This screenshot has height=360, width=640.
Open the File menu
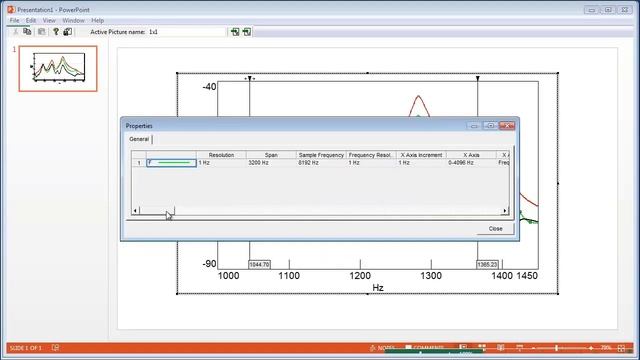pyautogui.click(x=14, y=20)
